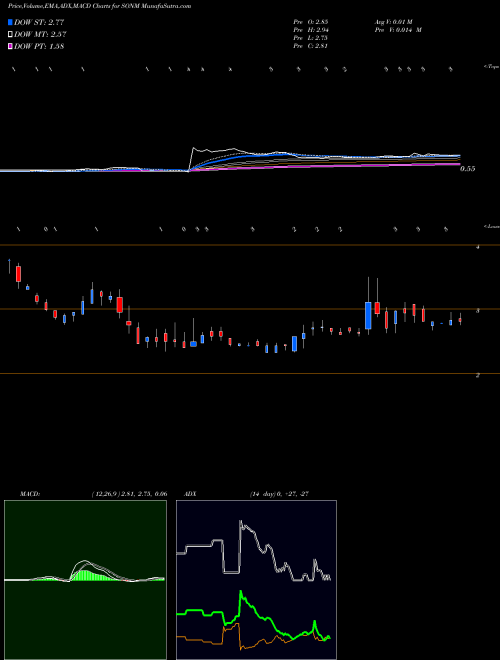Click the 'Pre H: 2.94' value
Screen dimensions: 500x660
(x=311, y=30)
